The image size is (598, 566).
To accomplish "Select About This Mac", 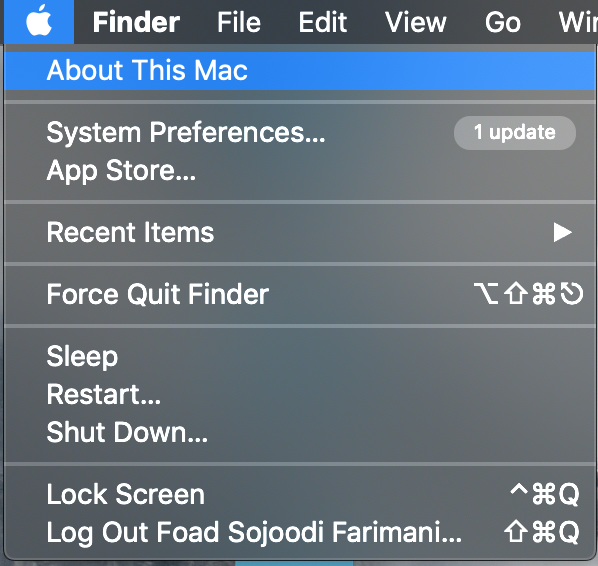I will click(300, 71).
